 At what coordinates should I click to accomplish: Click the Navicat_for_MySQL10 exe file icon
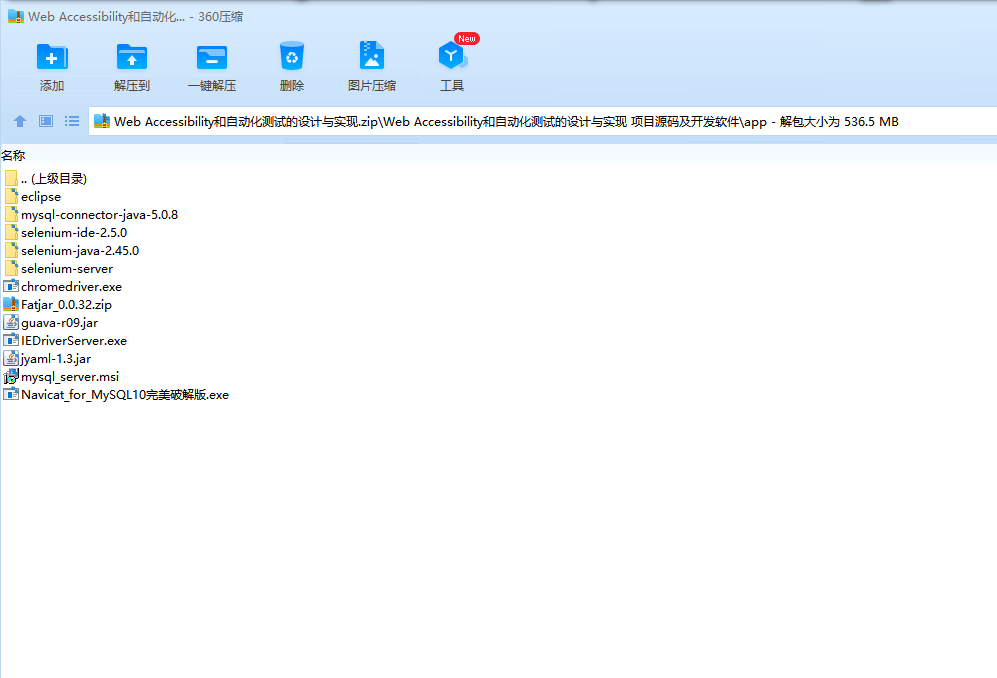click(11, 394)
